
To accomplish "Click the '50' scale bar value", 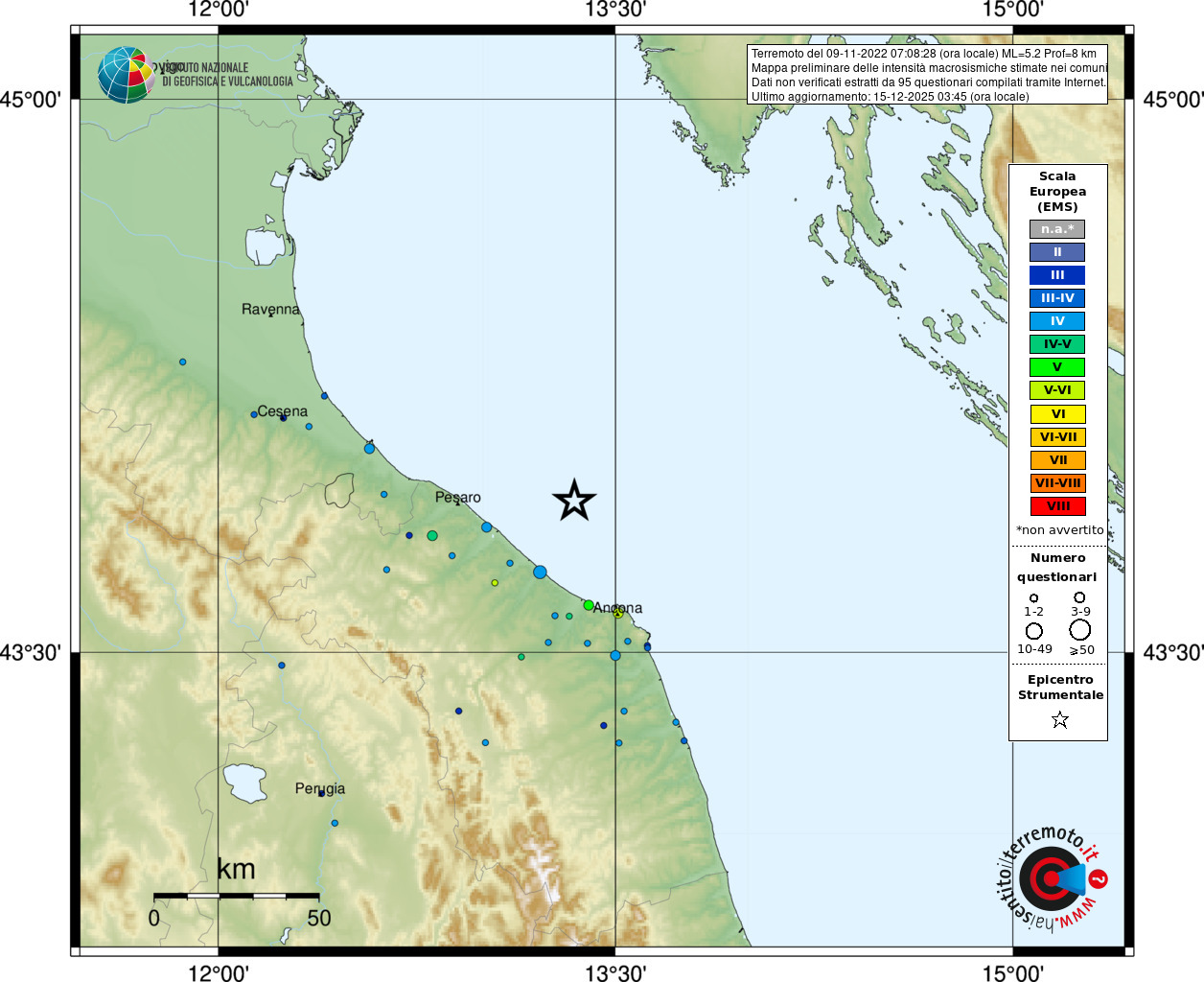I will [x=319, y=919].
